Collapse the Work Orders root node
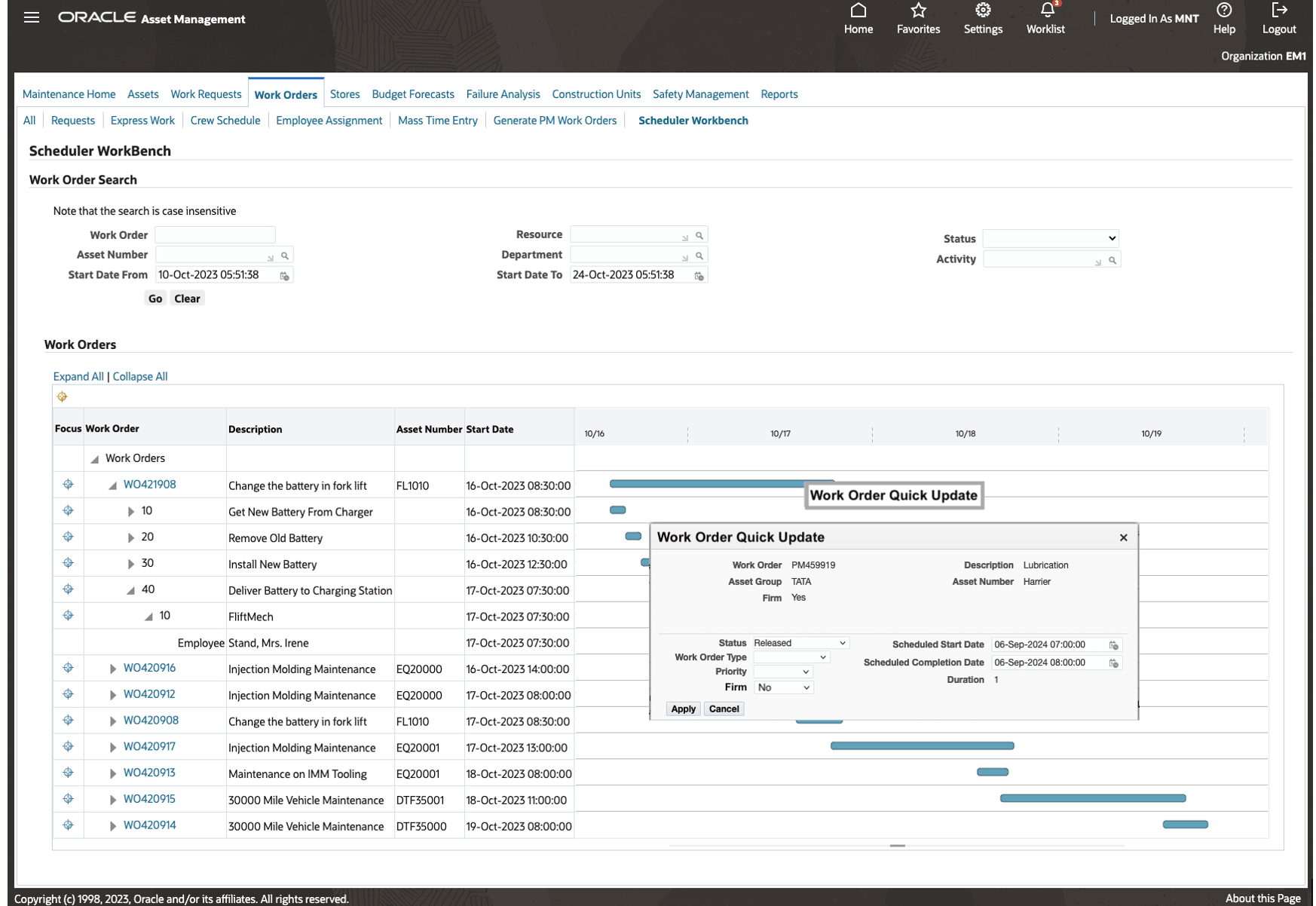 (x=93, y=458)
